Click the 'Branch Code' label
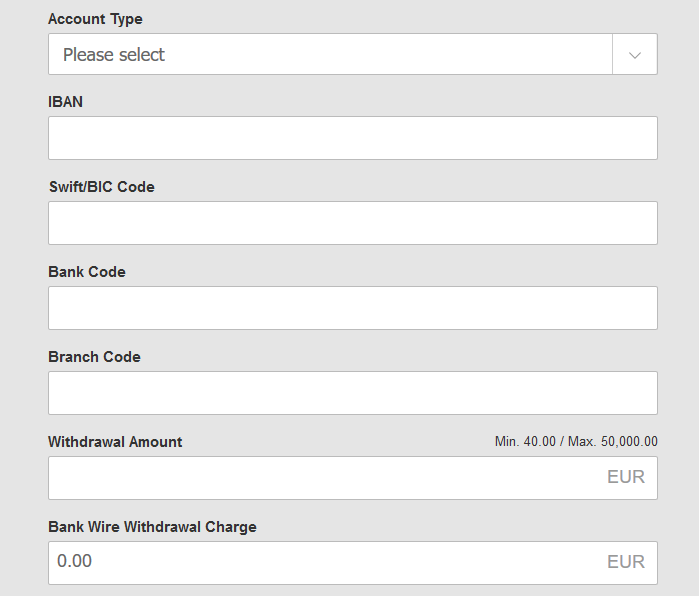 94,357
